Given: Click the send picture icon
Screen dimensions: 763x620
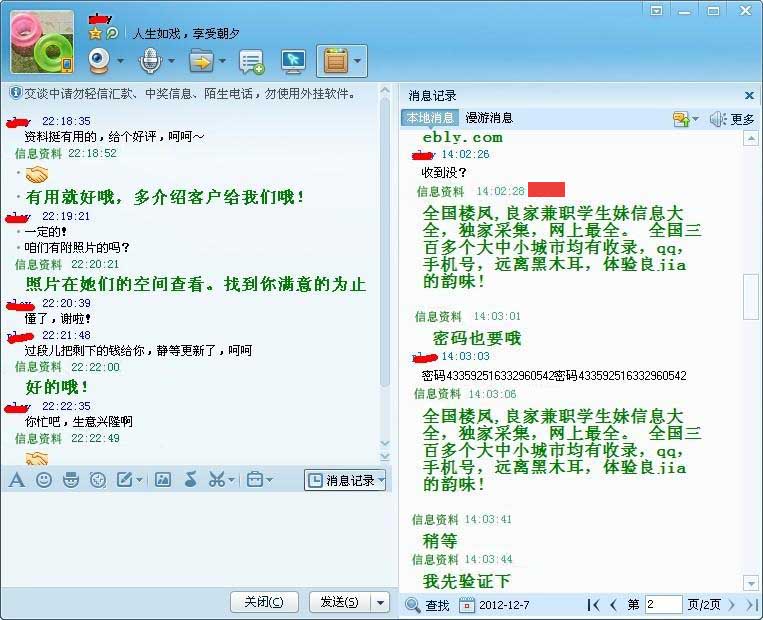Looking at the screenshot, I should 163,480.
